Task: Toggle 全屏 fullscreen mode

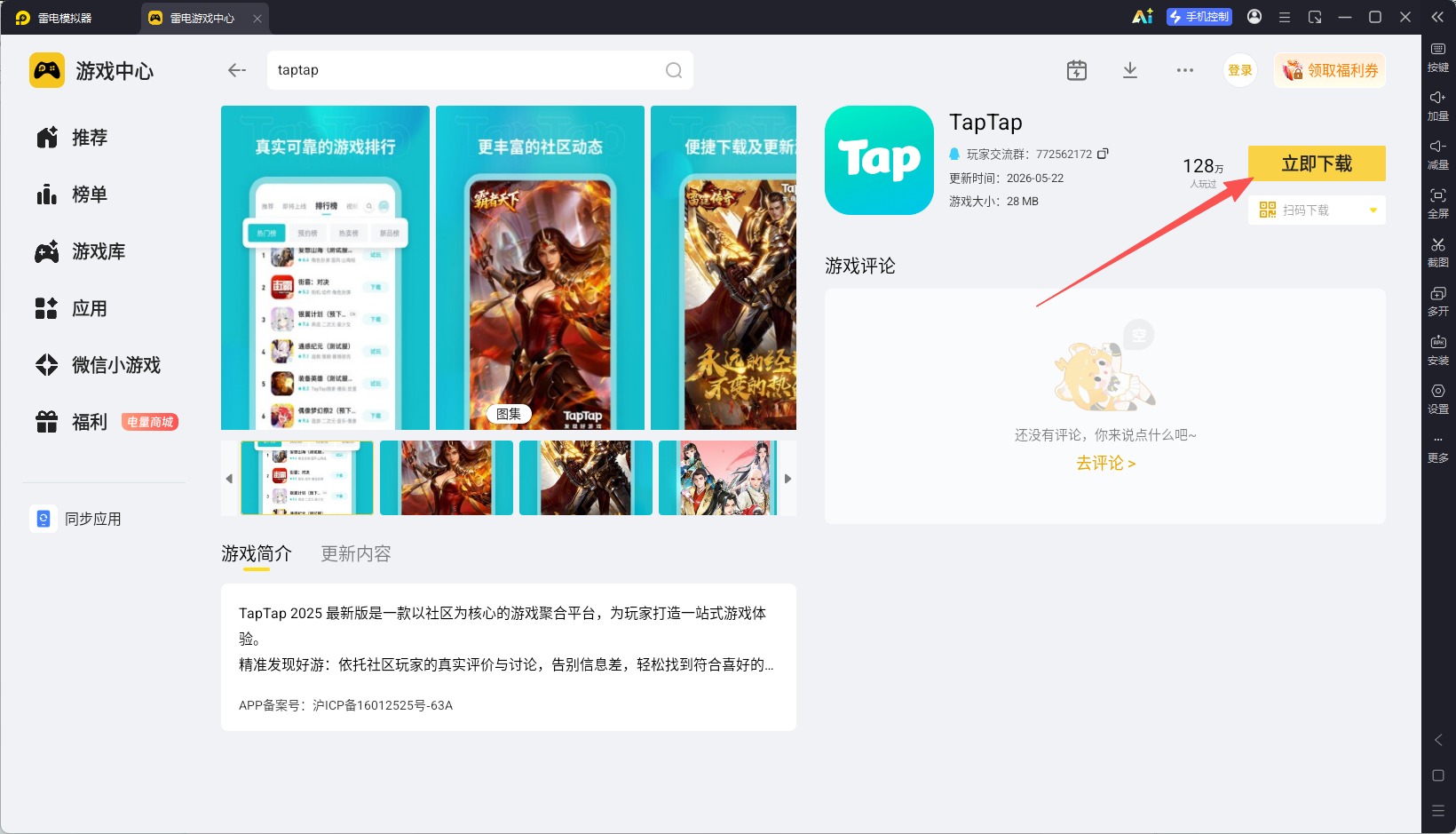Action: pos(1437,203)
